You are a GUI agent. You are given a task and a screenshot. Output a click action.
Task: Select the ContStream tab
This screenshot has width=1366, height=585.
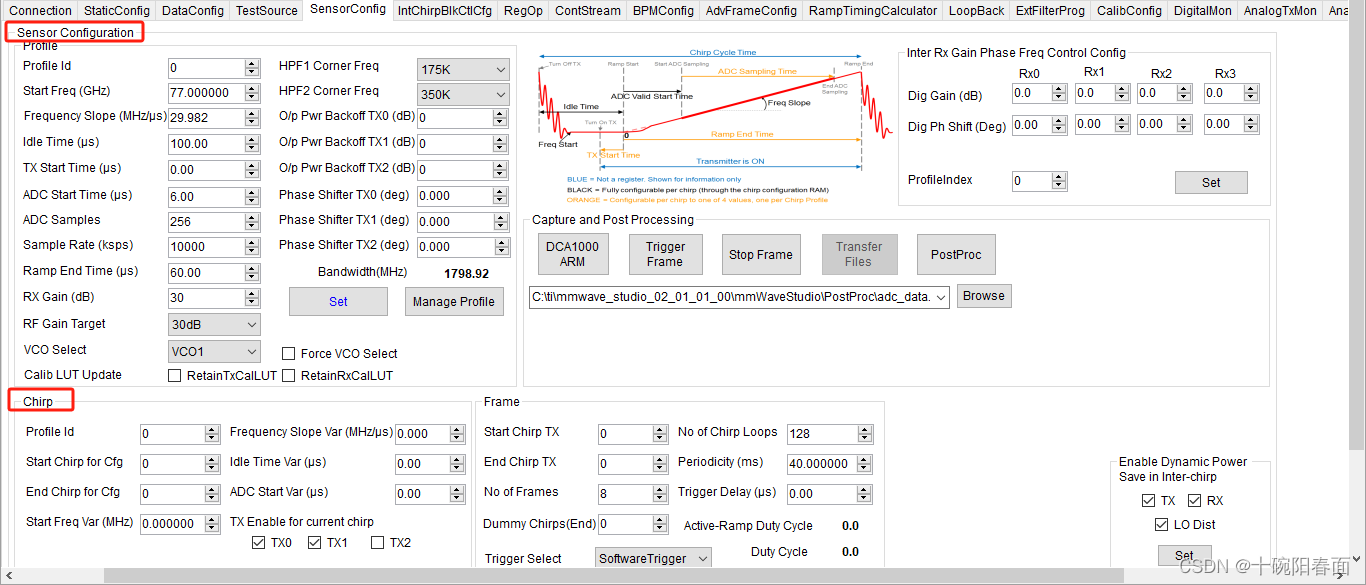pyautogui.click(x=588, y=11)
